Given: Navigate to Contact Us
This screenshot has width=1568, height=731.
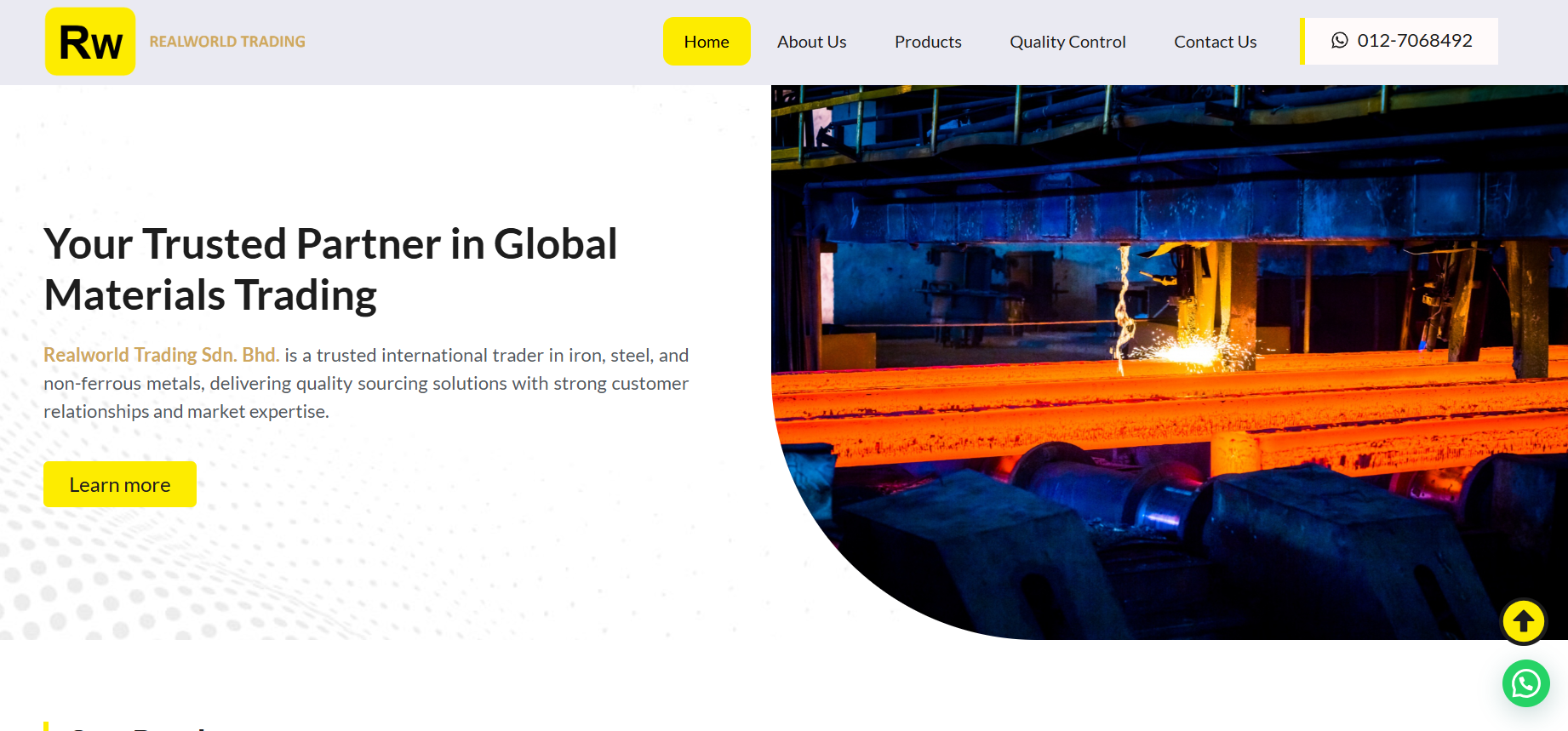Looking at the screenshot, I should [1215, 42].
